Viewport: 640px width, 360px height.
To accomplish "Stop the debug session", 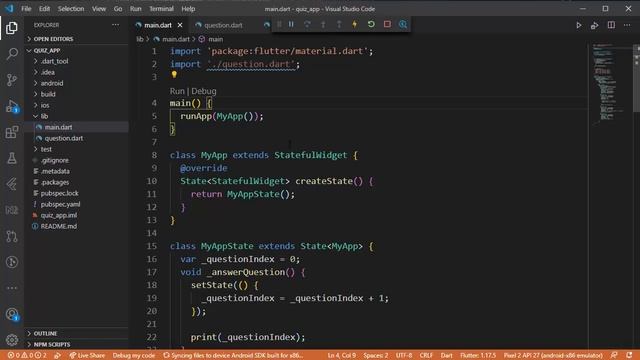I will pos(387,24).
